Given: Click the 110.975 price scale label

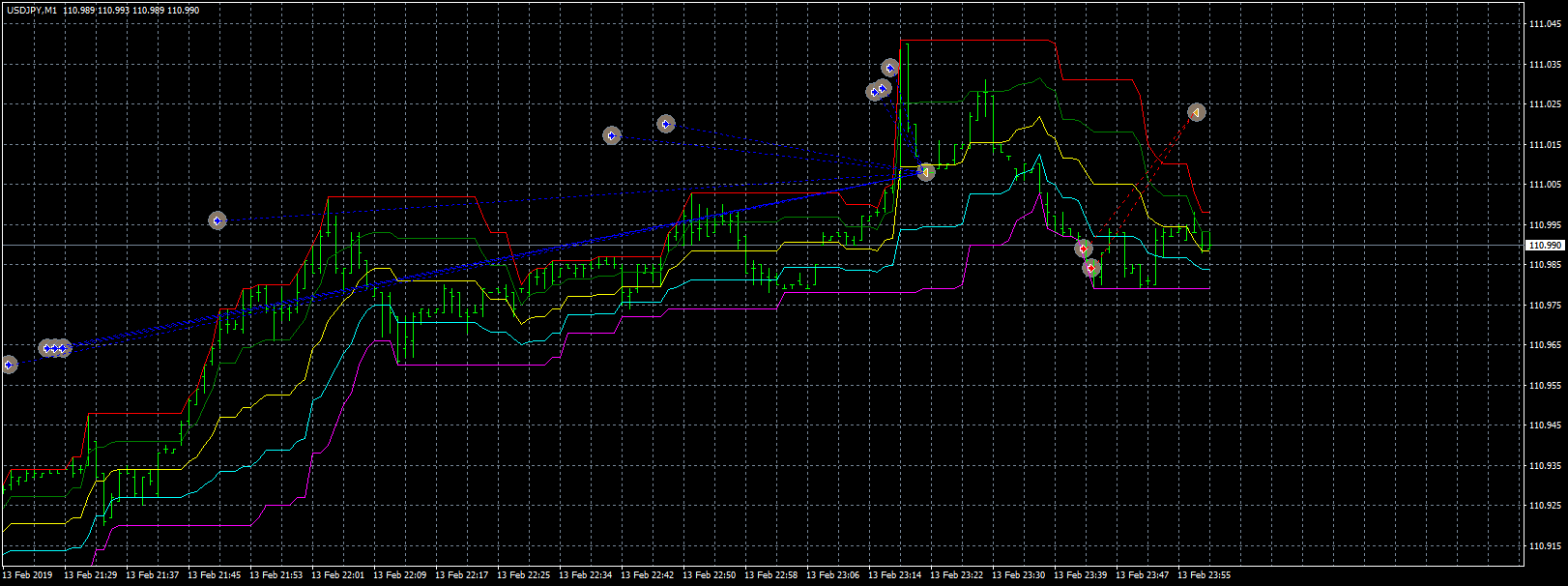Looking at the screenshot, I should coord(1545,306).
